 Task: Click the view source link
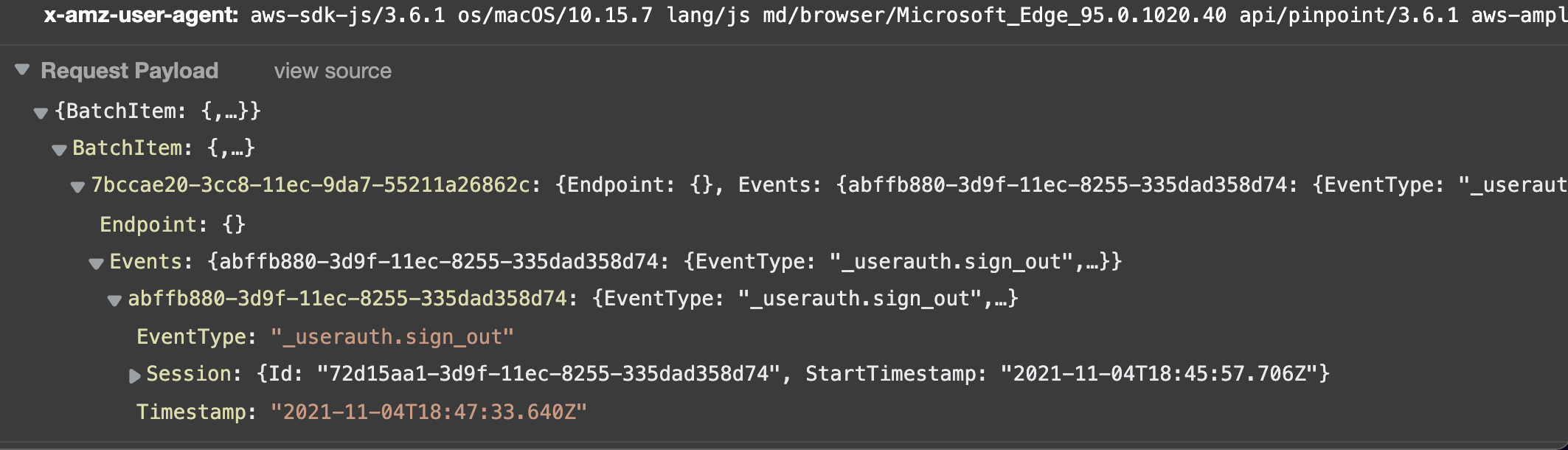pos(333,71)
